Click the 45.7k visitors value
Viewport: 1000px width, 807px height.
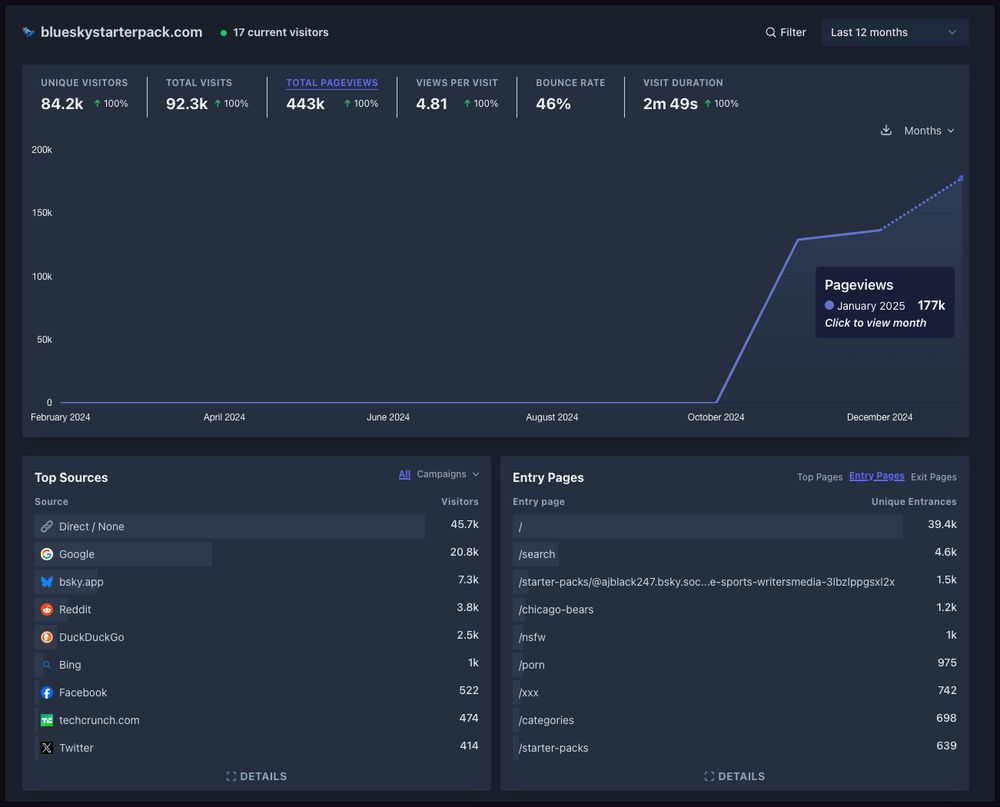tap(464, 524)
